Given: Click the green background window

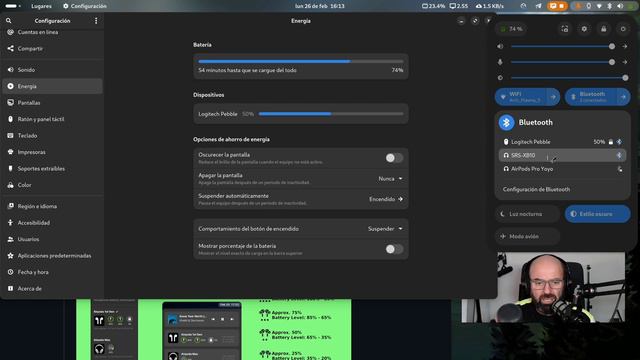Looking at the screenshot, I should [213, 329].
